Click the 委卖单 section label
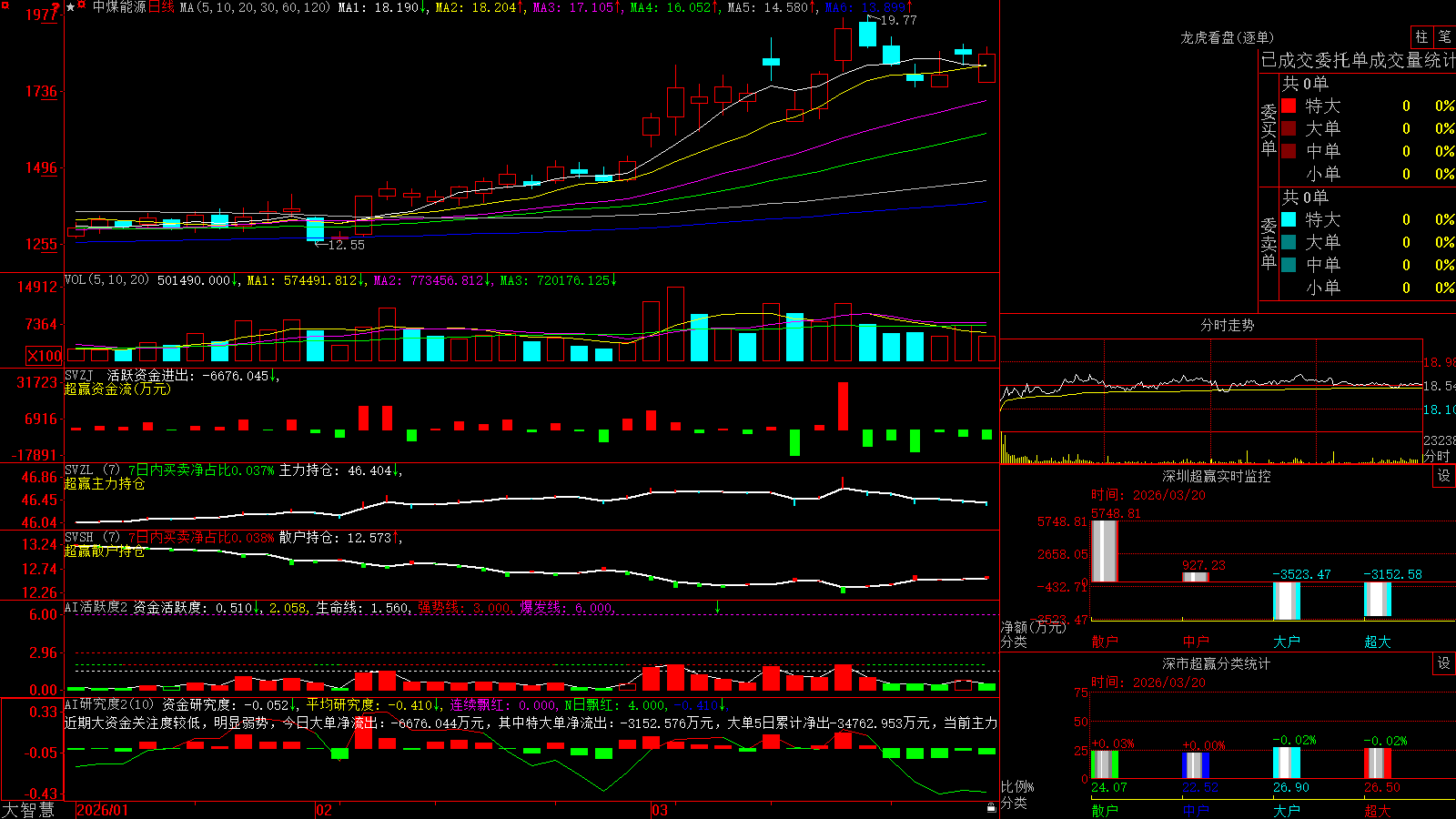This screenshot has width=1456, height=819. [x=1269, y=243]
